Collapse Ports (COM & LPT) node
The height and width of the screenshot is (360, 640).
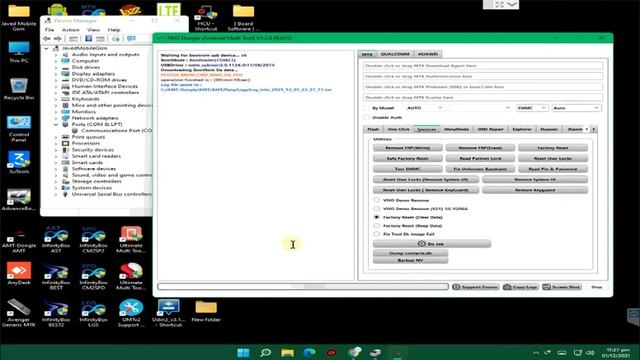[x=56, y=124]
